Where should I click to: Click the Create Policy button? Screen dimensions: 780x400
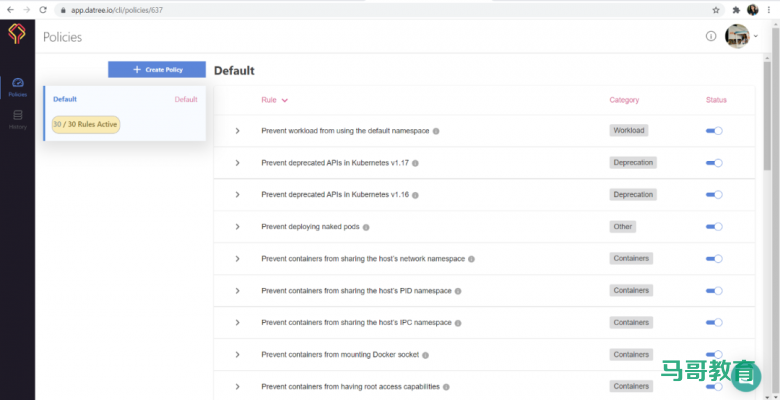click(x=157, y=69)
